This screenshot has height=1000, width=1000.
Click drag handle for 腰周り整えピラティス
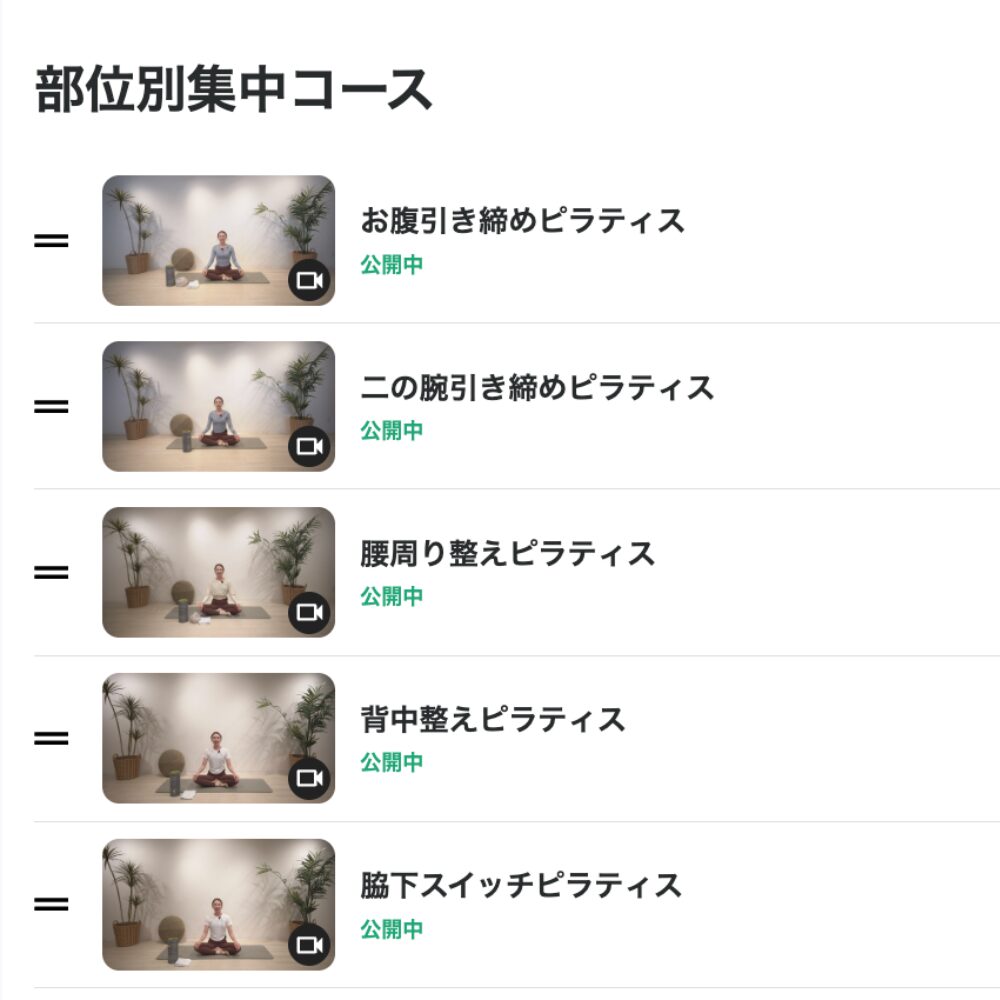coord(51,573)
